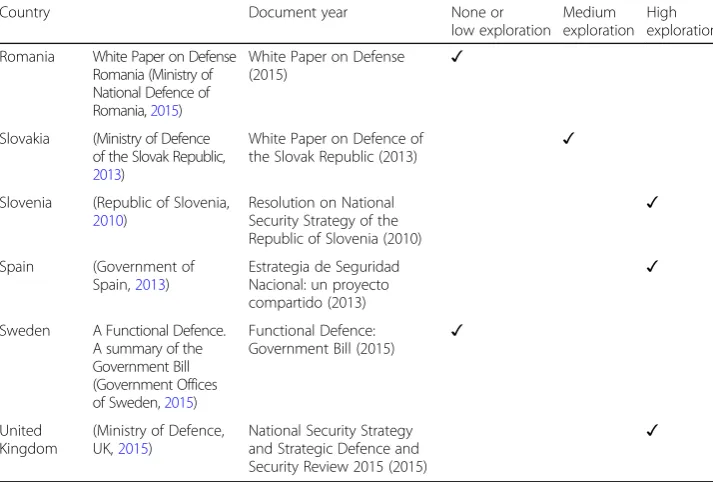
Task: Click the Slovenia high exploration checkmark
Action: 652,202
